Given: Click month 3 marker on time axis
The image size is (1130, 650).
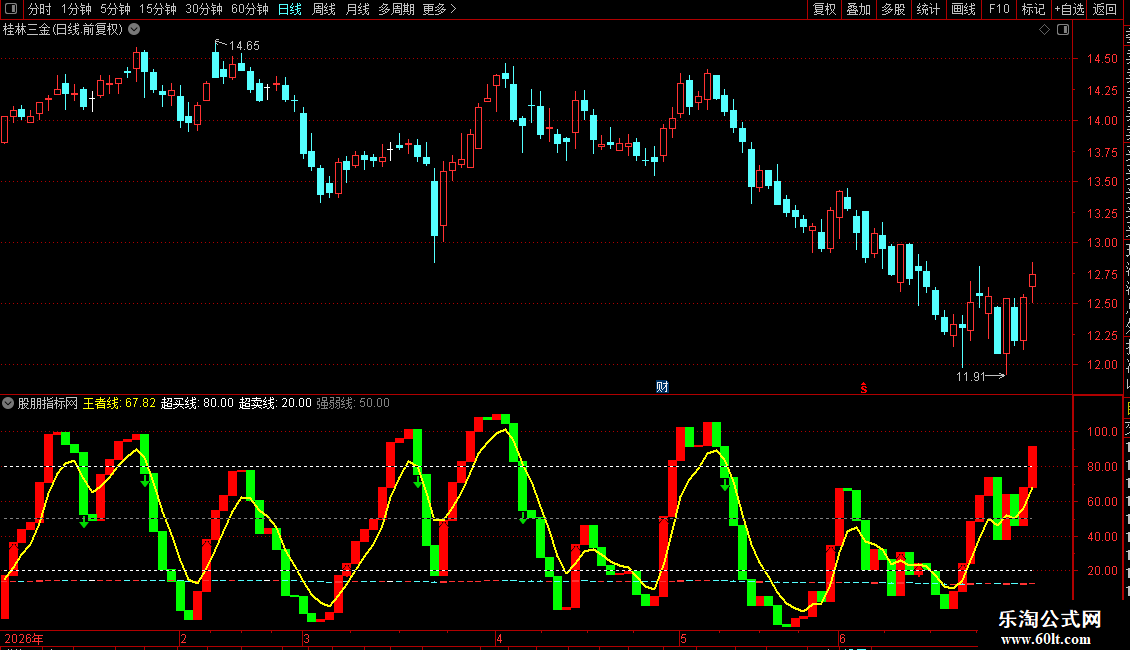Looking at the screenshot, I should coord(306,638).
